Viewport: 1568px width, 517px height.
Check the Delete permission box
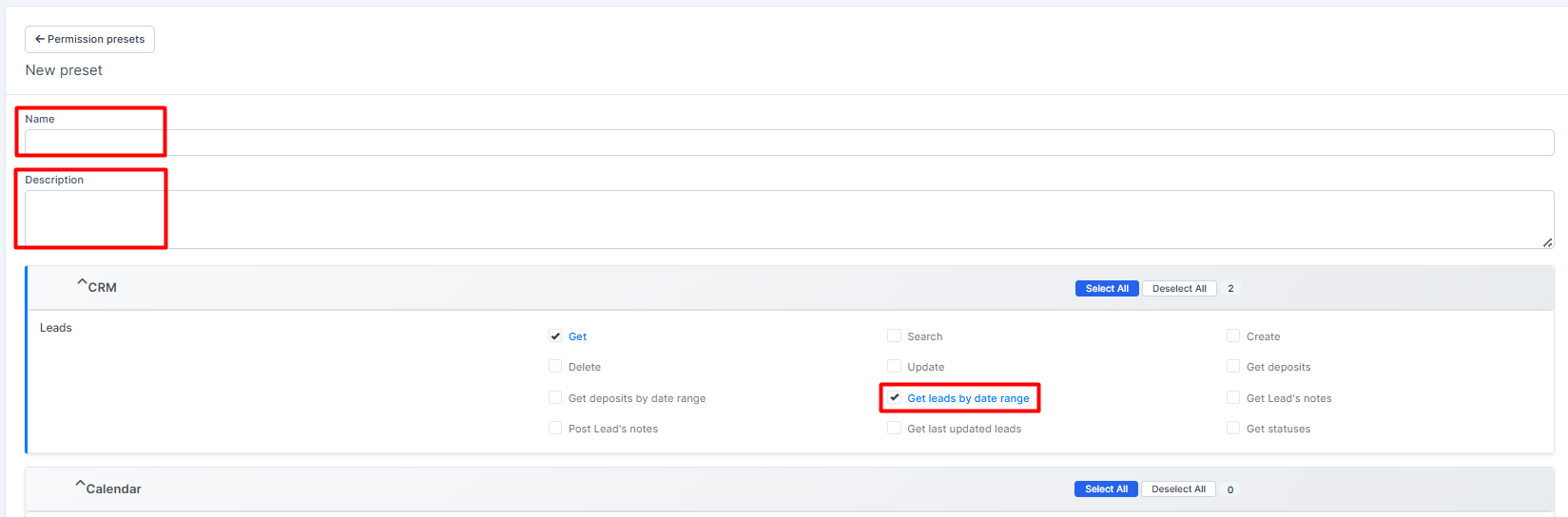pyautogui.click(x=555, y=367)
